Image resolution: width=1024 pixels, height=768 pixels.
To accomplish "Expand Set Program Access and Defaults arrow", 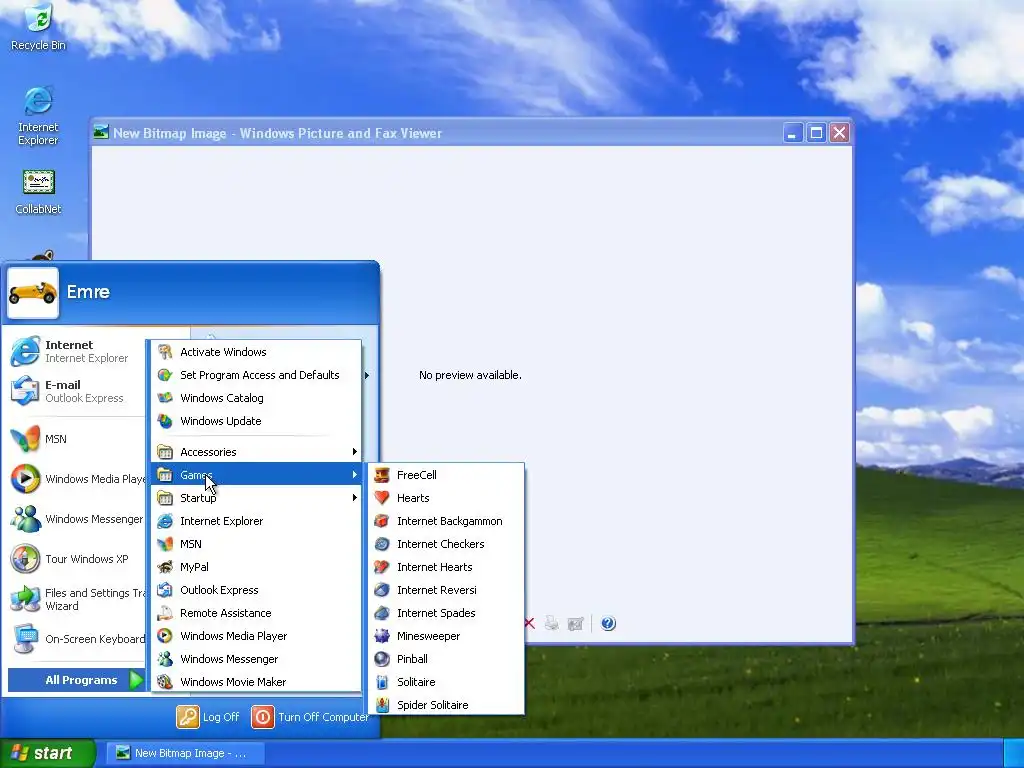I will click(367, 375).
